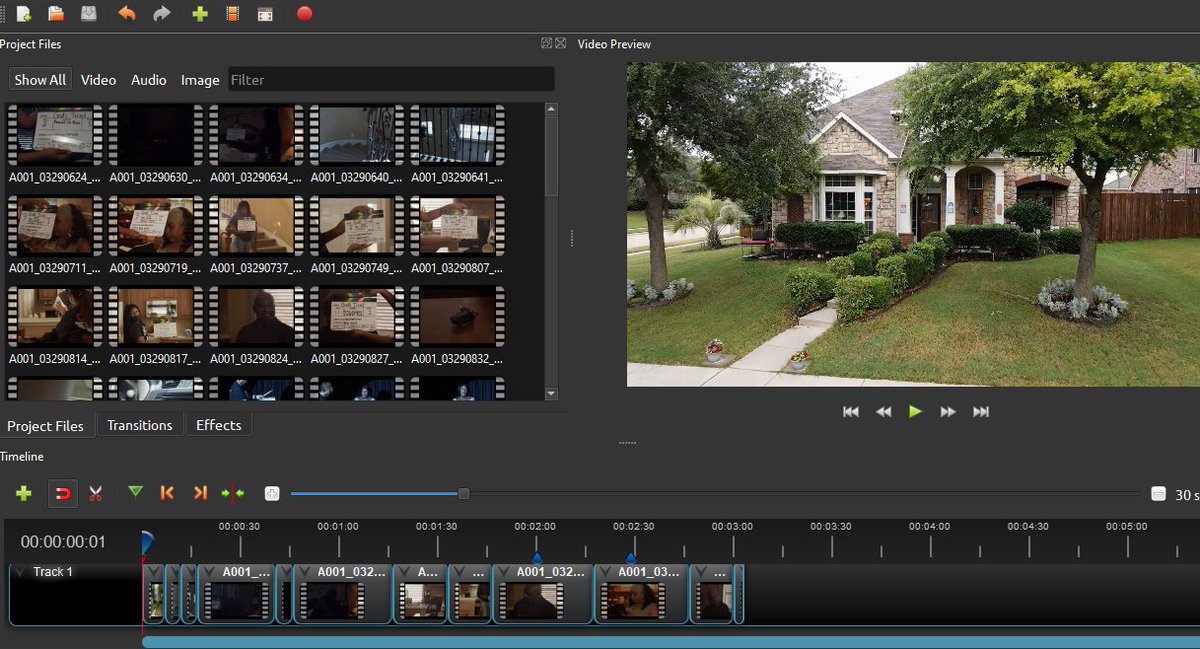Click the Filter text field

point(391,80)
